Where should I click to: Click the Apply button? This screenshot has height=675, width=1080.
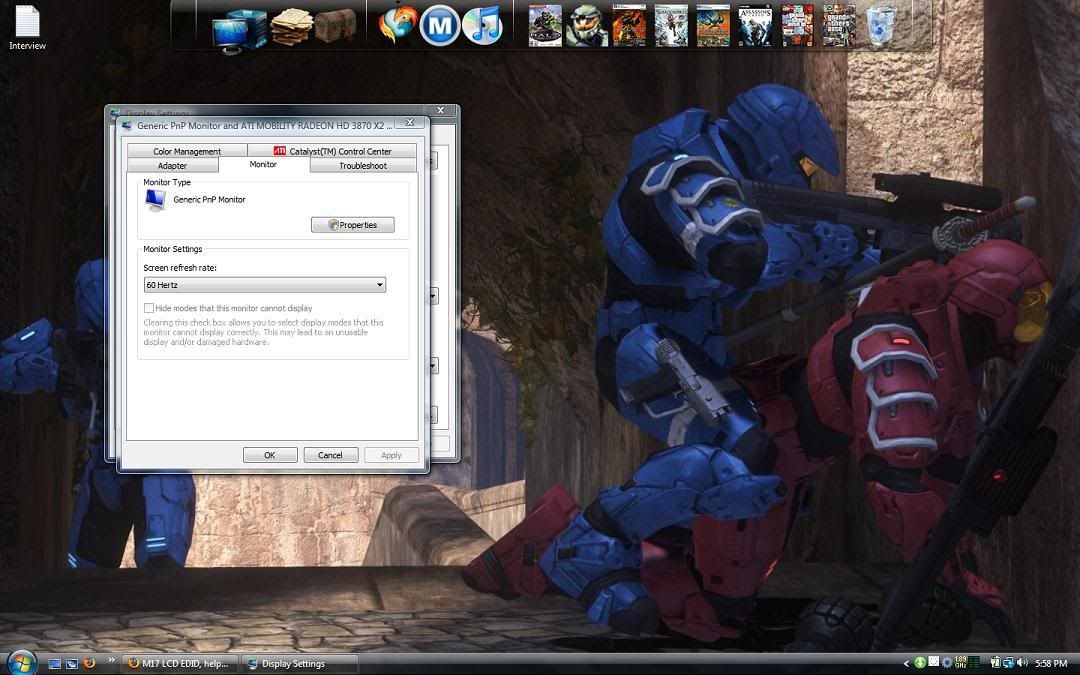(391, 455)
